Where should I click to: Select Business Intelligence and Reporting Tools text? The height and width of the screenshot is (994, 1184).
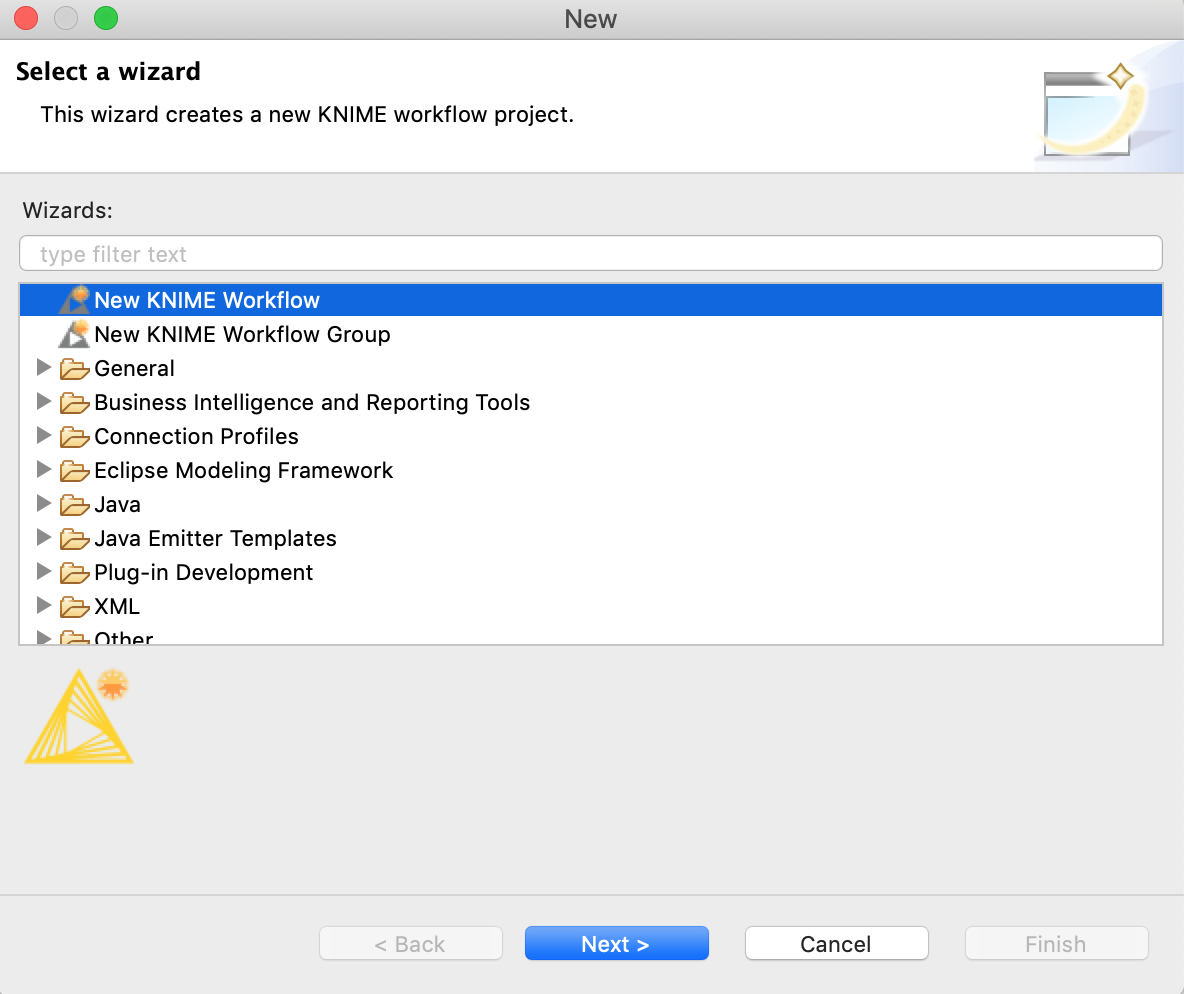(x=312, y=403)
